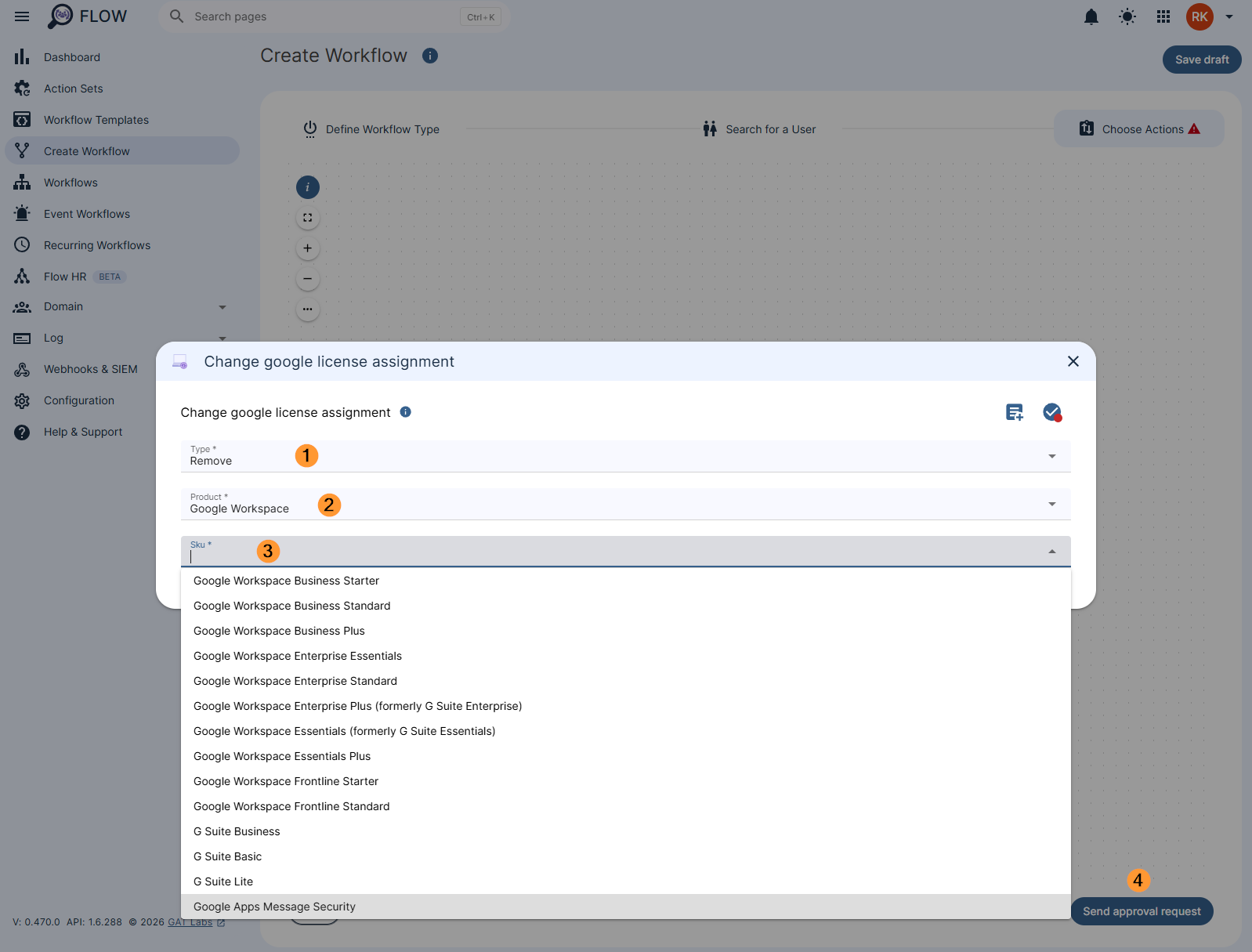Open the Type dropdown showing Remove
The height and width of the screenshot is (952, 1252).
pos(625,456)
